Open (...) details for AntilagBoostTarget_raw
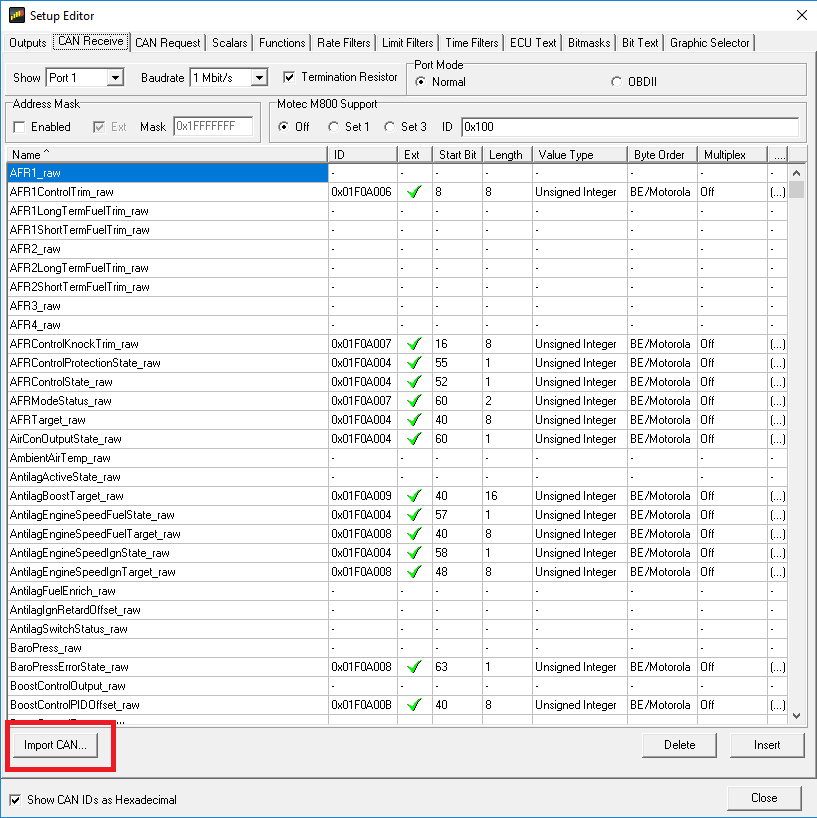 [777, 496]
